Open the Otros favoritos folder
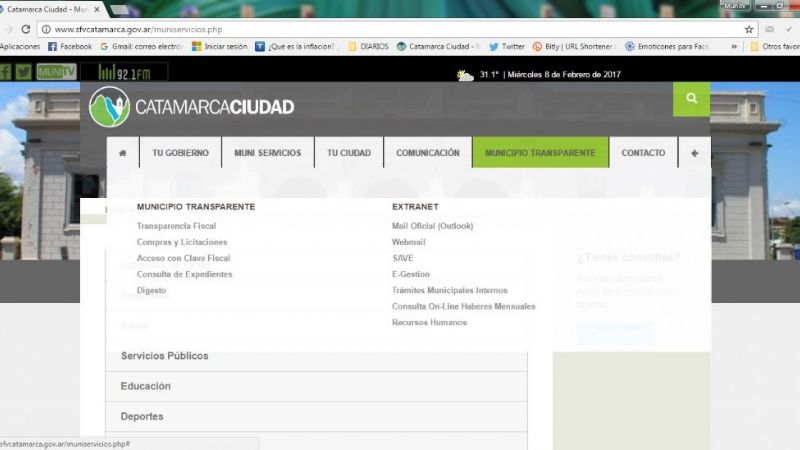 point(774,46)
